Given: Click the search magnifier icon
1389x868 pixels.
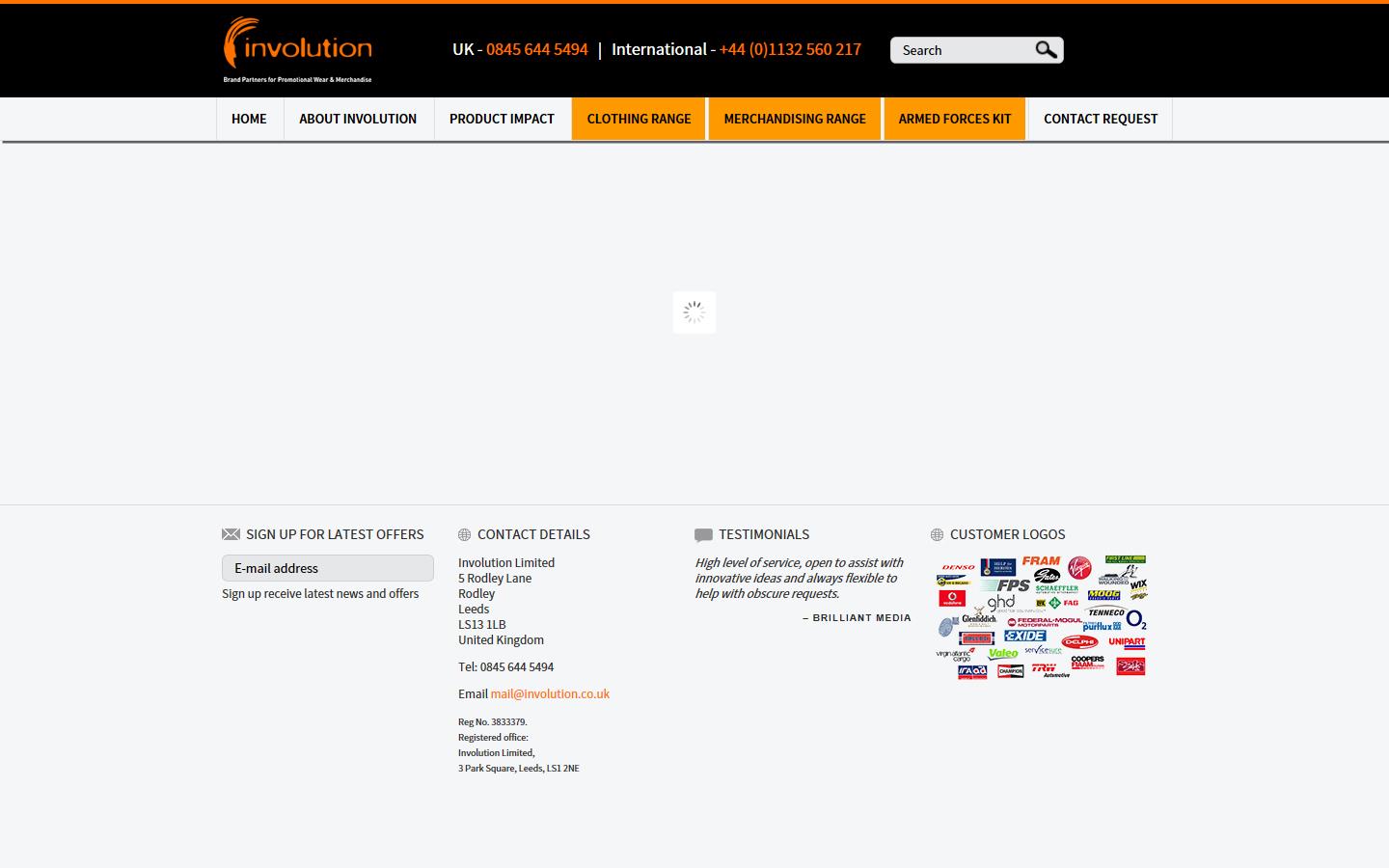Looking at the screenshot, I should pos(1046,50).
